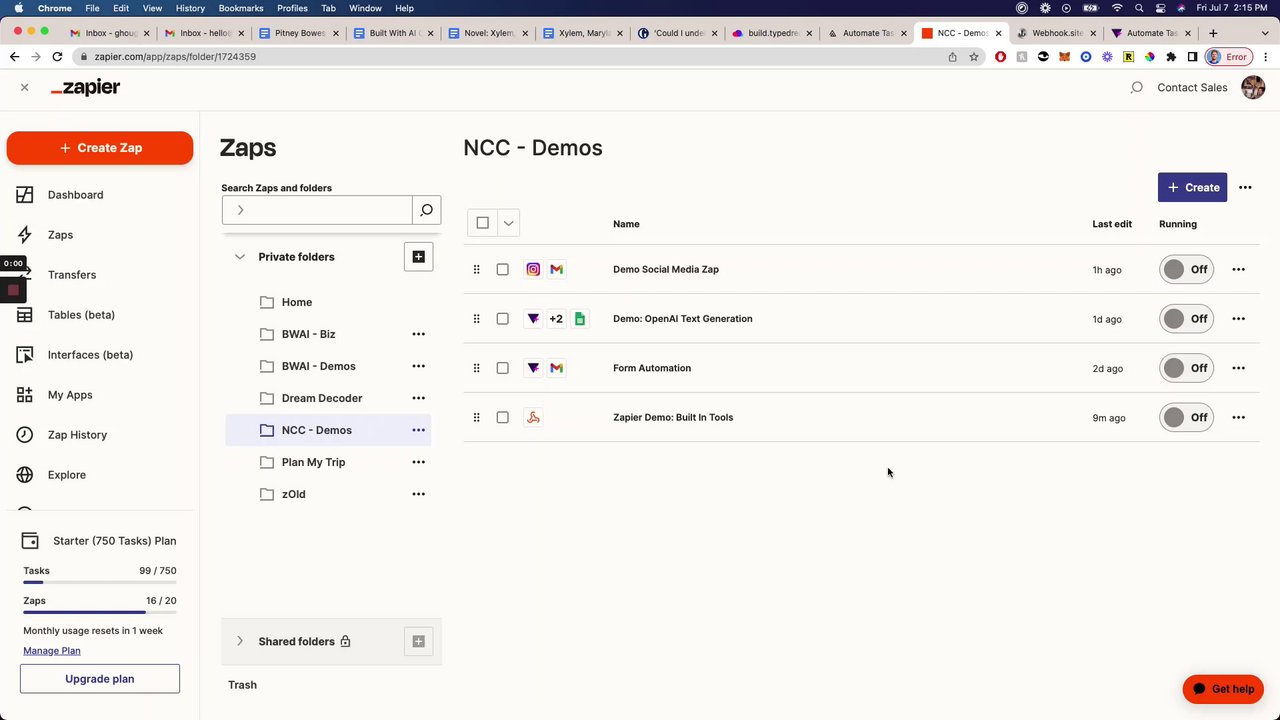The height and width of the screenshot is (720, 1280).
Task: Open the Transfers sidebar item
Action: click(72, 275)
